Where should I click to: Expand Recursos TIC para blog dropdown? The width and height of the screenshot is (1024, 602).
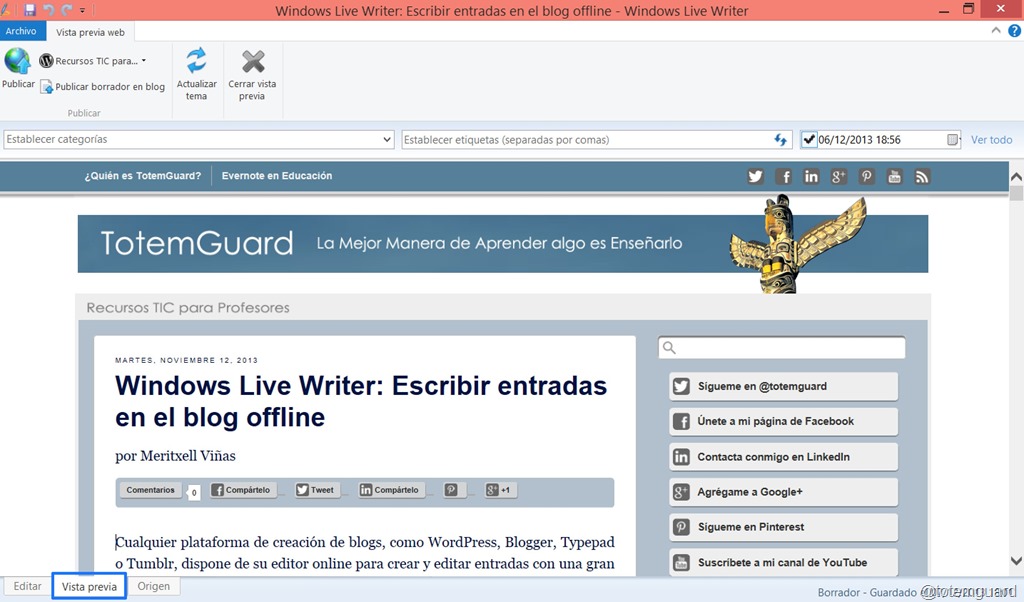pos(144,61)
